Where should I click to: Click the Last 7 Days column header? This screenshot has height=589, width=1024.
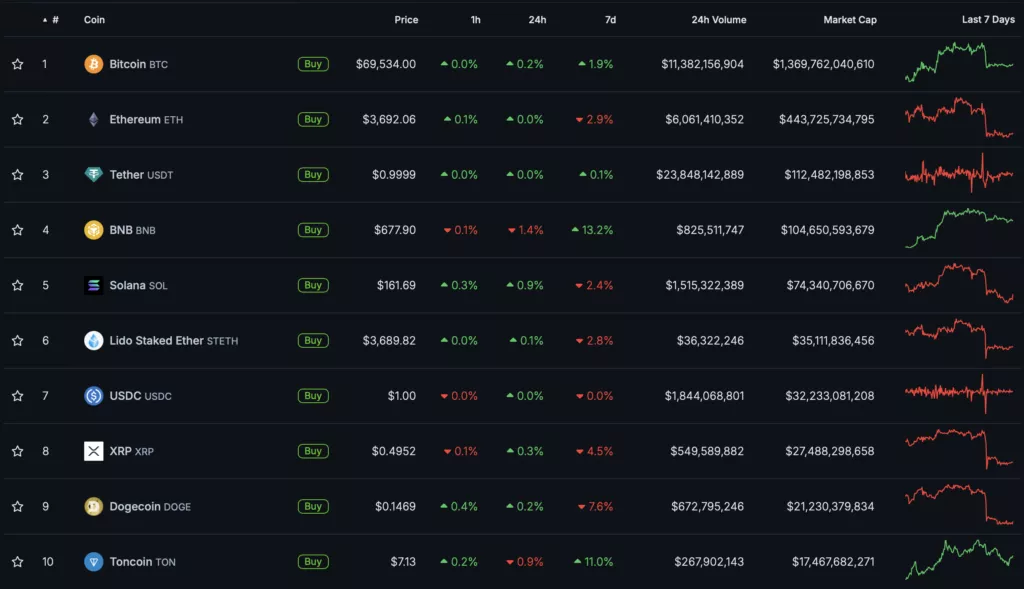988,20
